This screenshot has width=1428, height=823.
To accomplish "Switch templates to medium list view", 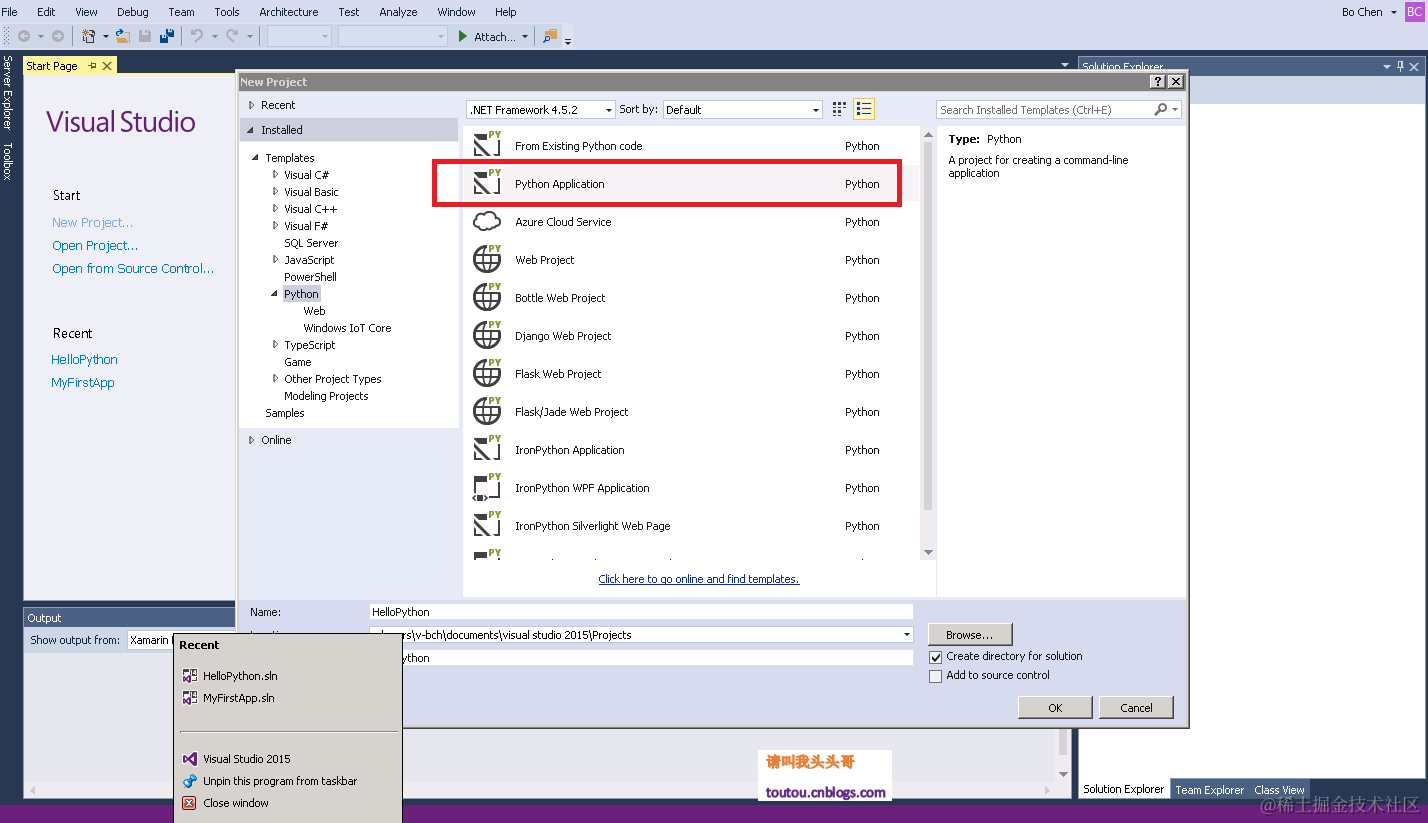I will 865,109.
